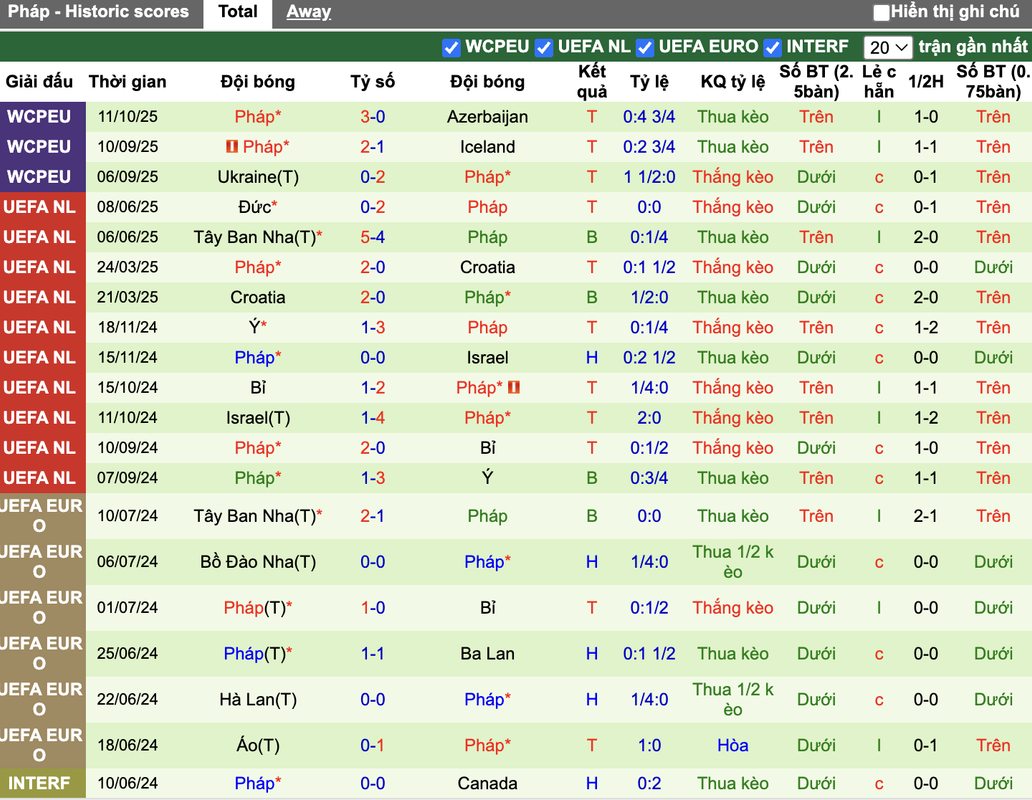Uncheck the WCPEU filter checkbox
Image resolution: width=1032 pixels, height=800 pixels.
click(451, 47)
